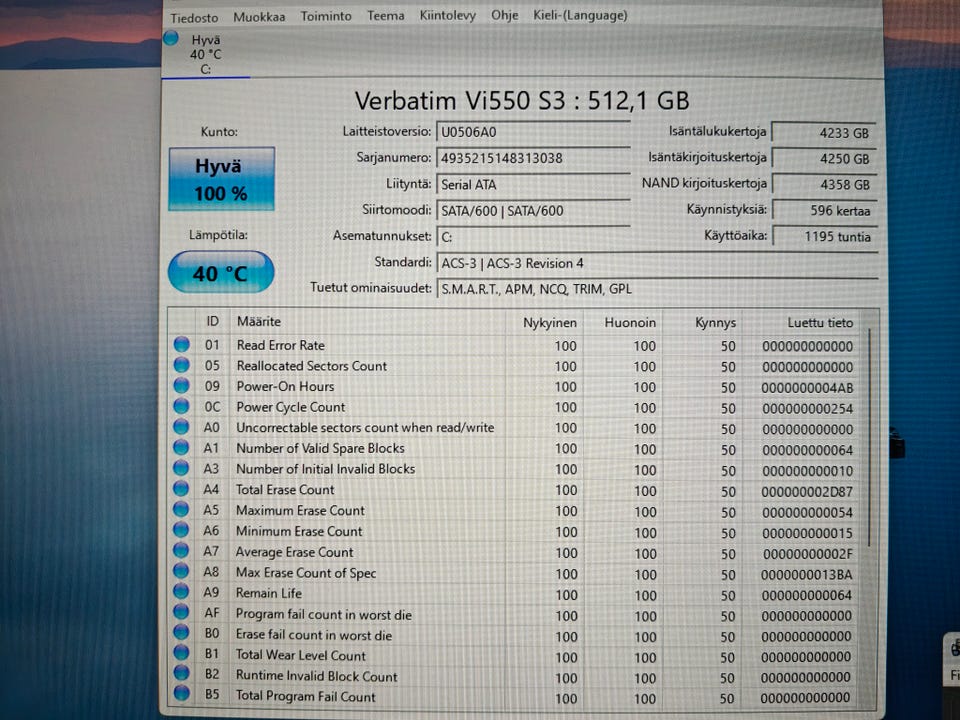This screenshot has height=720, width=960.
Task: Click the status orb for Maximum Erase Count
Action: 181,509
